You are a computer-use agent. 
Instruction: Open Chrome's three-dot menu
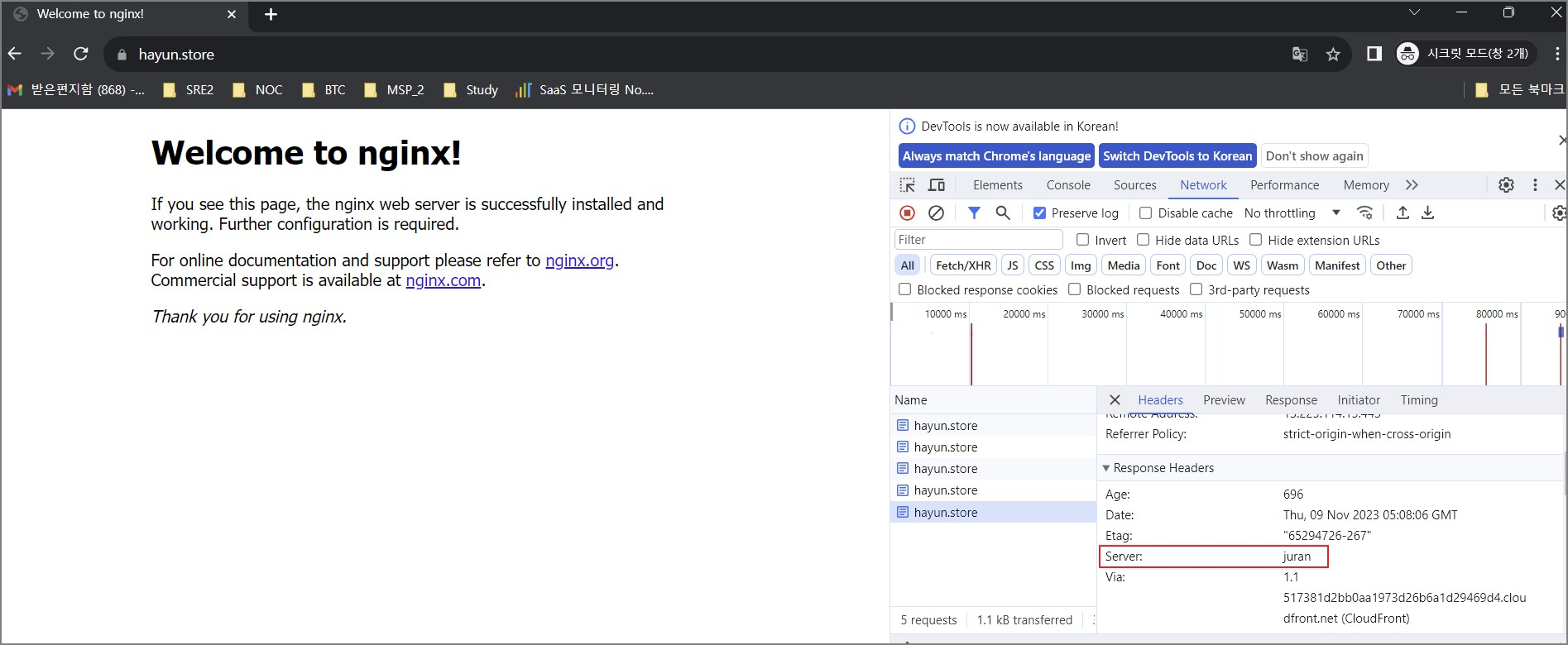pyautogui.click(x=1556, y=54)
